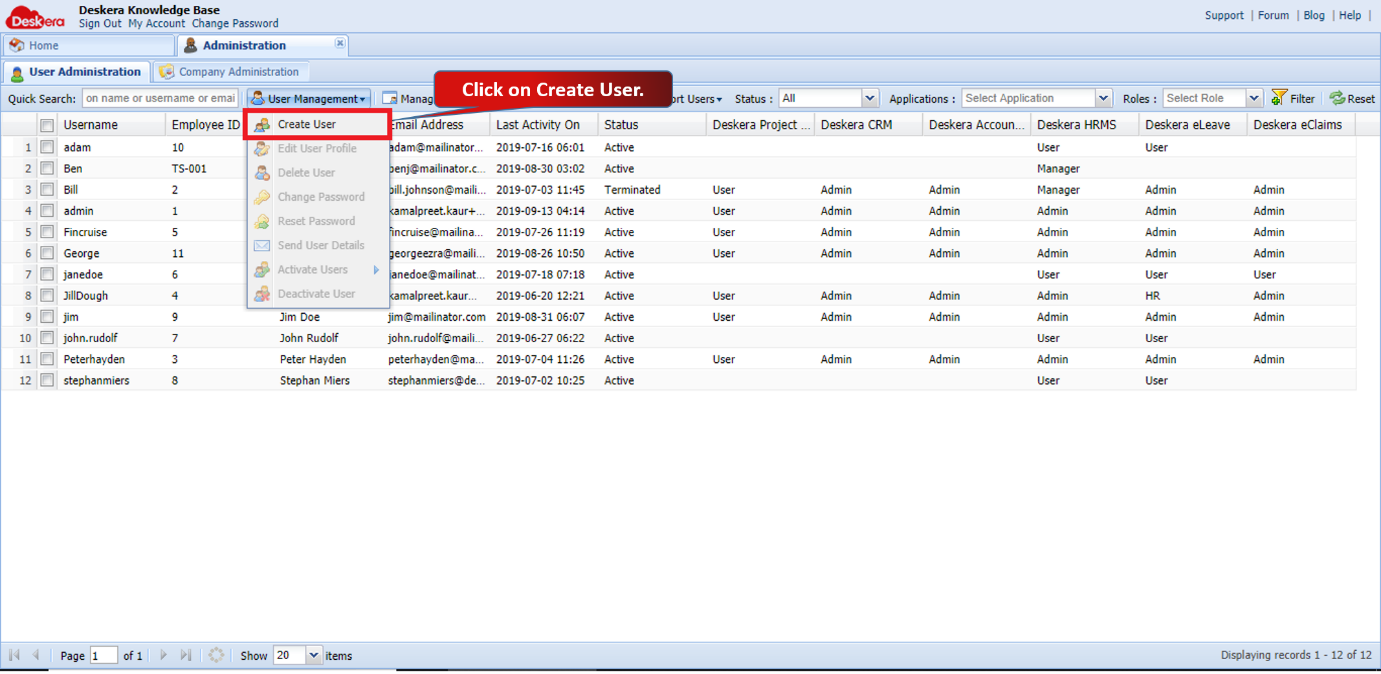Click the Home tab icon

pyautogui.click(x=17, y=45)
